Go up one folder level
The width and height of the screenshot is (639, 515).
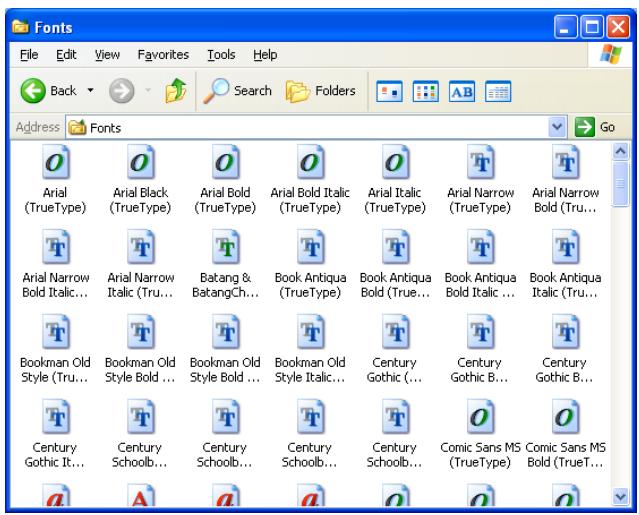[x=176, y=90]
